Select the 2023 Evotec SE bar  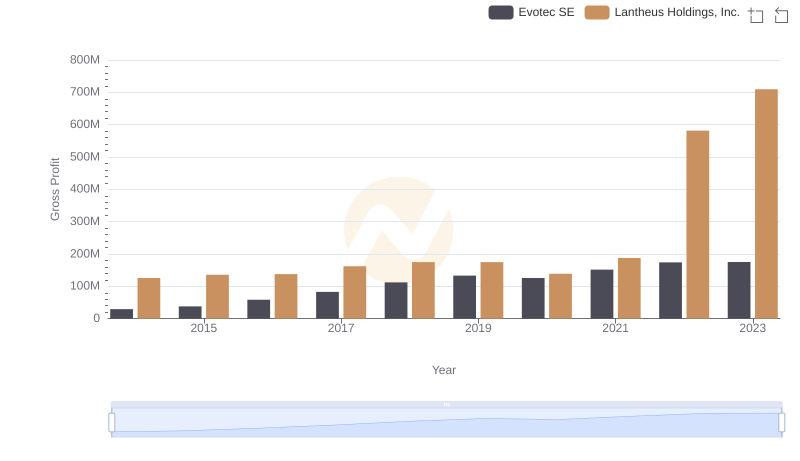point(739,291)
